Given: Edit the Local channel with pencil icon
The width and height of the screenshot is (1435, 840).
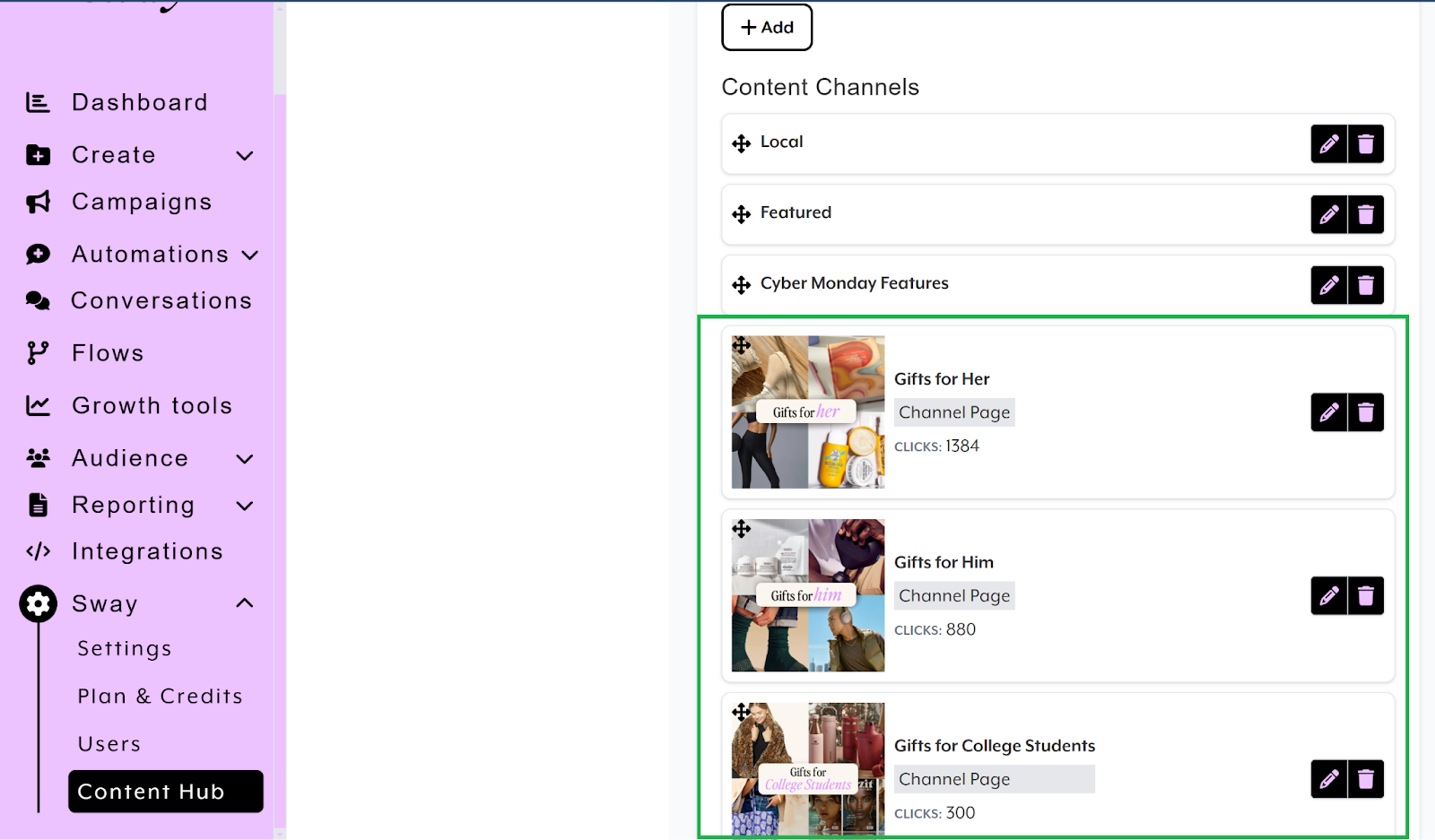Looking at the screenshot, I should pyautogui.click(x=1329, y=143).
